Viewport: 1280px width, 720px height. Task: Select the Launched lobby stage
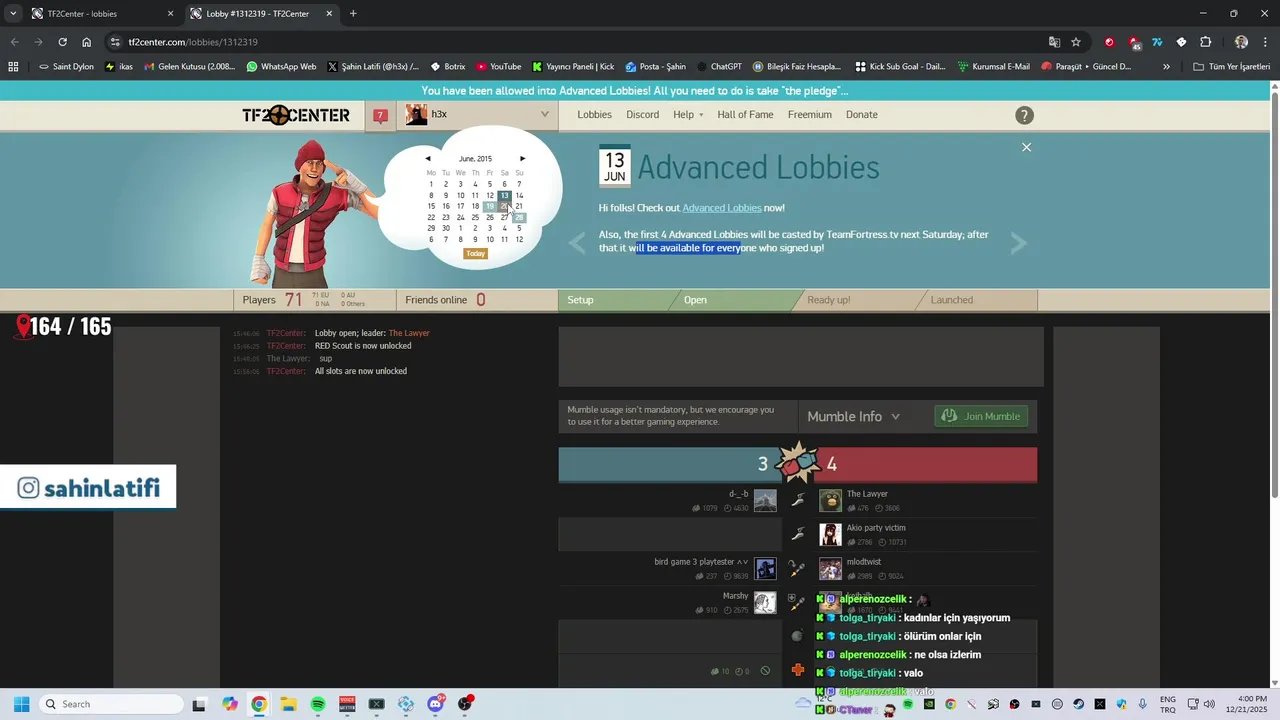pos(976,300)
